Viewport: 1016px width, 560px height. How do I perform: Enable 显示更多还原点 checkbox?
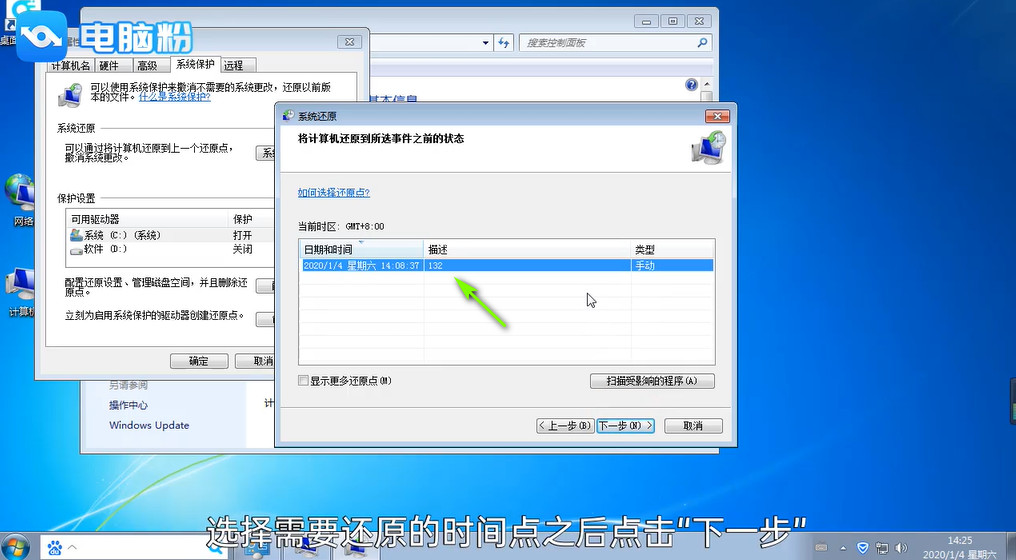[303, 380]
